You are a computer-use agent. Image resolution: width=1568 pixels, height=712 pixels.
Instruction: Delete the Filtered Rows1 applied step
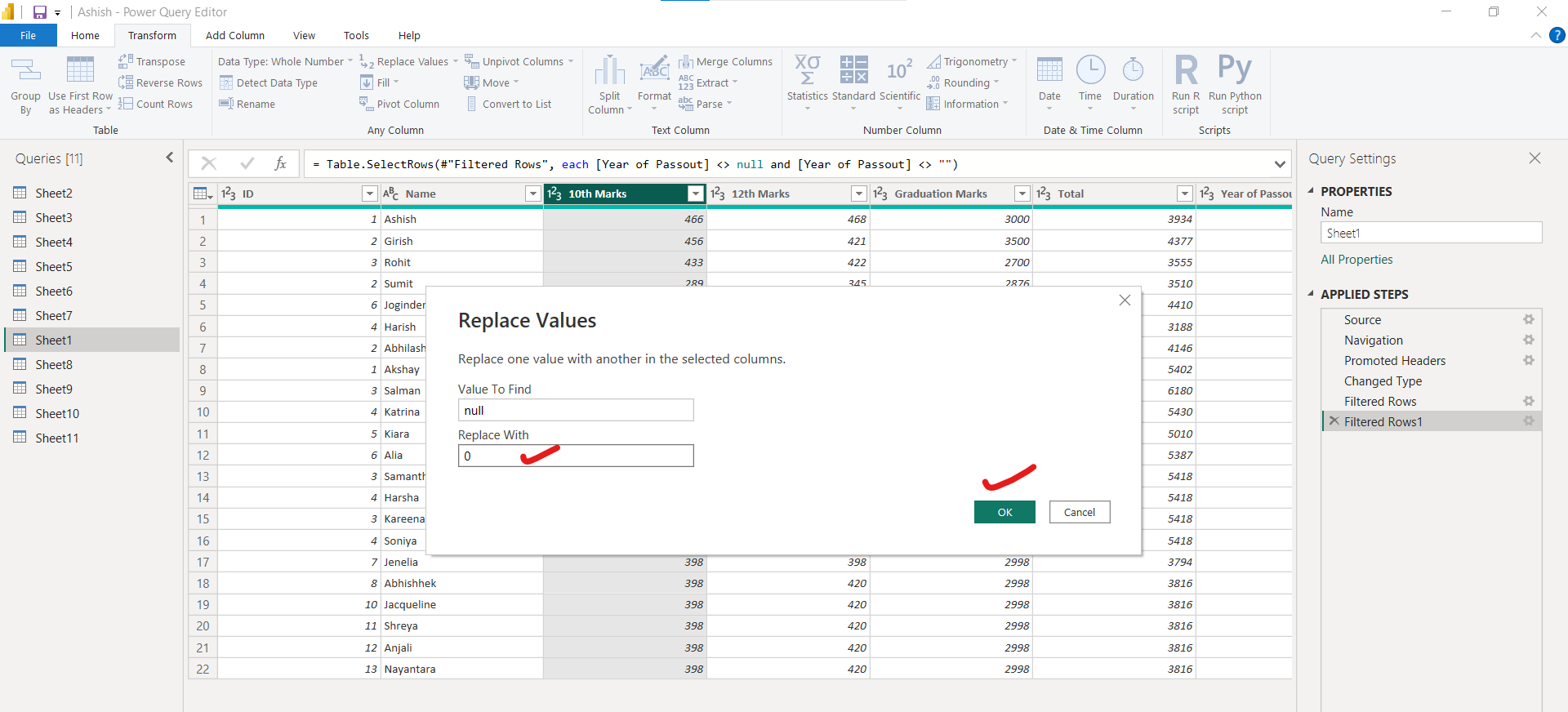[1334, 421]
